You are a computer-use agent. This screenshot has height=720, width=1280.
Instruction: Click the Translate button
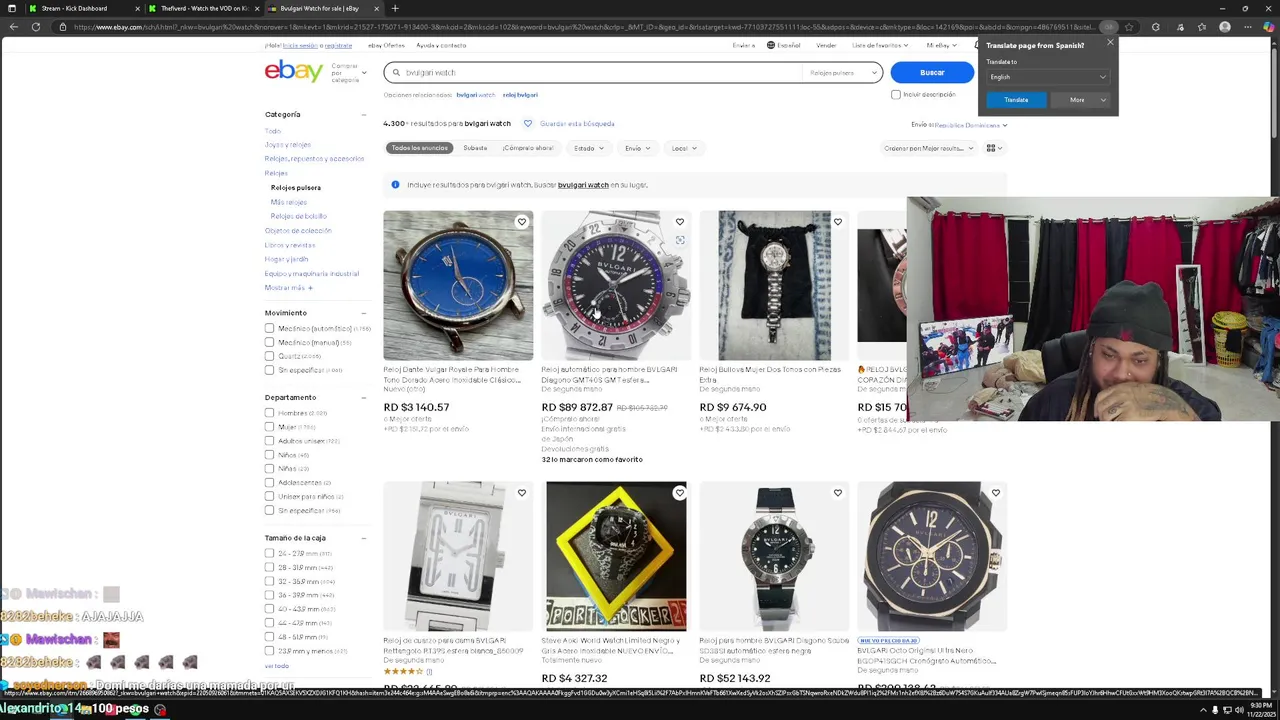point(1016,100)
